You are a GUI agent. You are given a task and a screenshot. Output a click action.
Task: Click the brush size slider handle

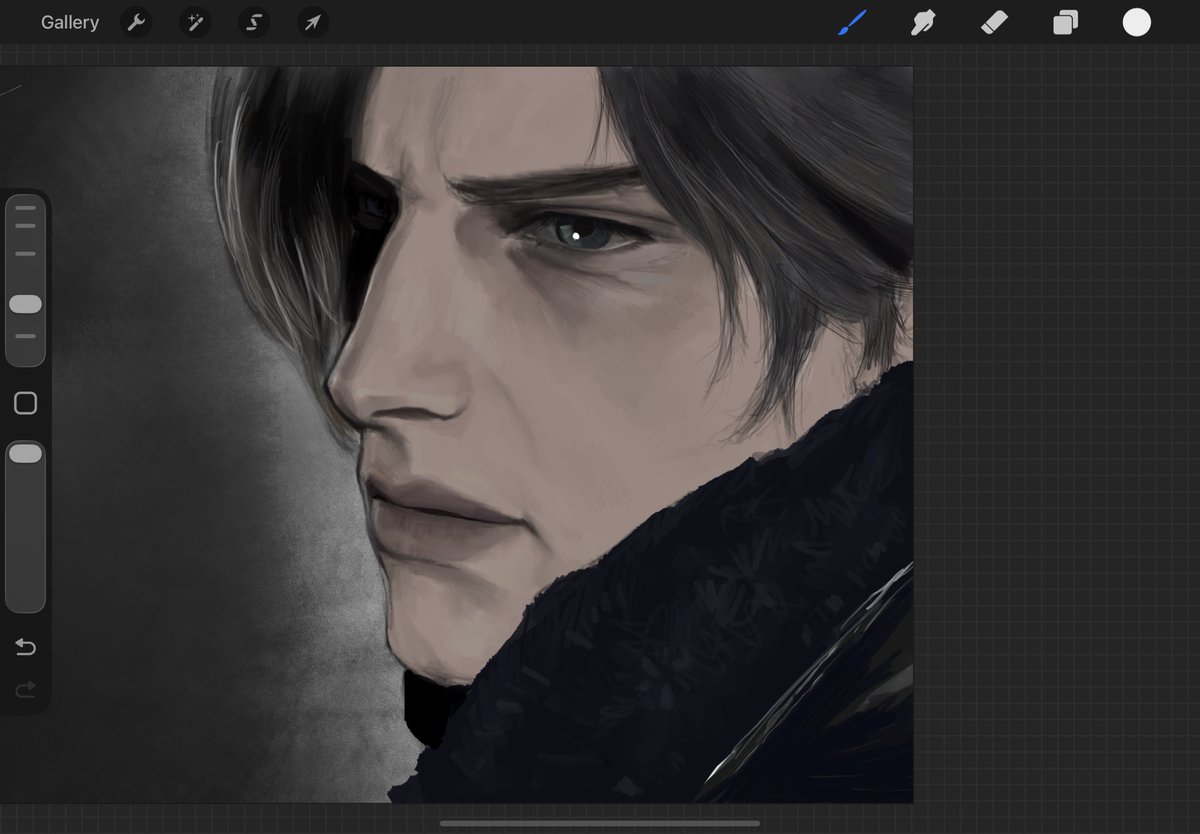(25, 304)
